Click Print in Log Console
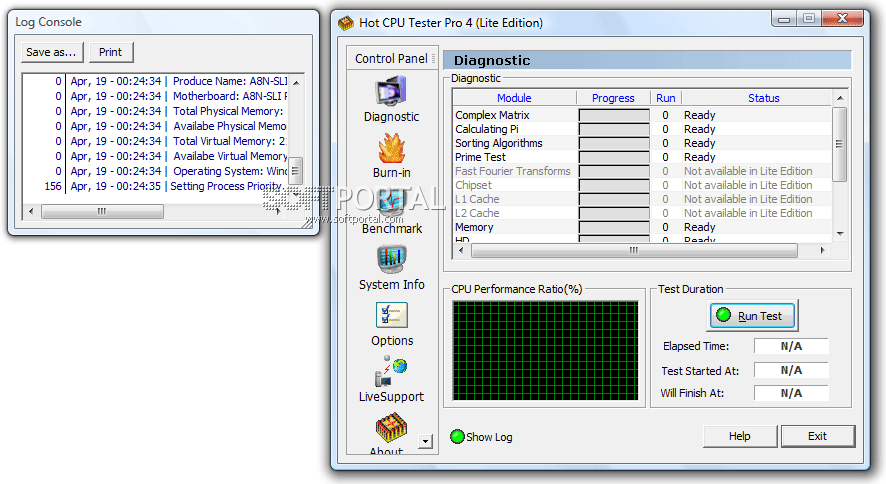The image size is (886, 484). 111,52
